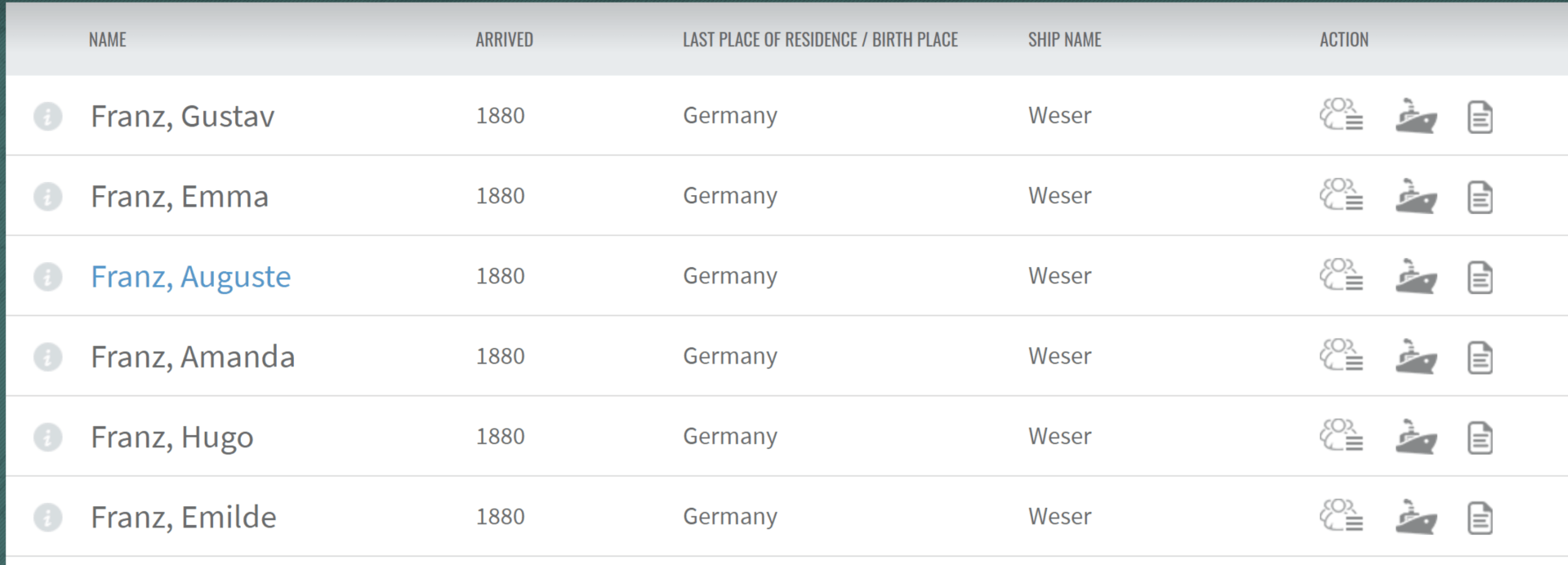Show the ship icon for Franz, Emilde
The height and width of the screenshot is (565, 1568).
(1415, 516)
